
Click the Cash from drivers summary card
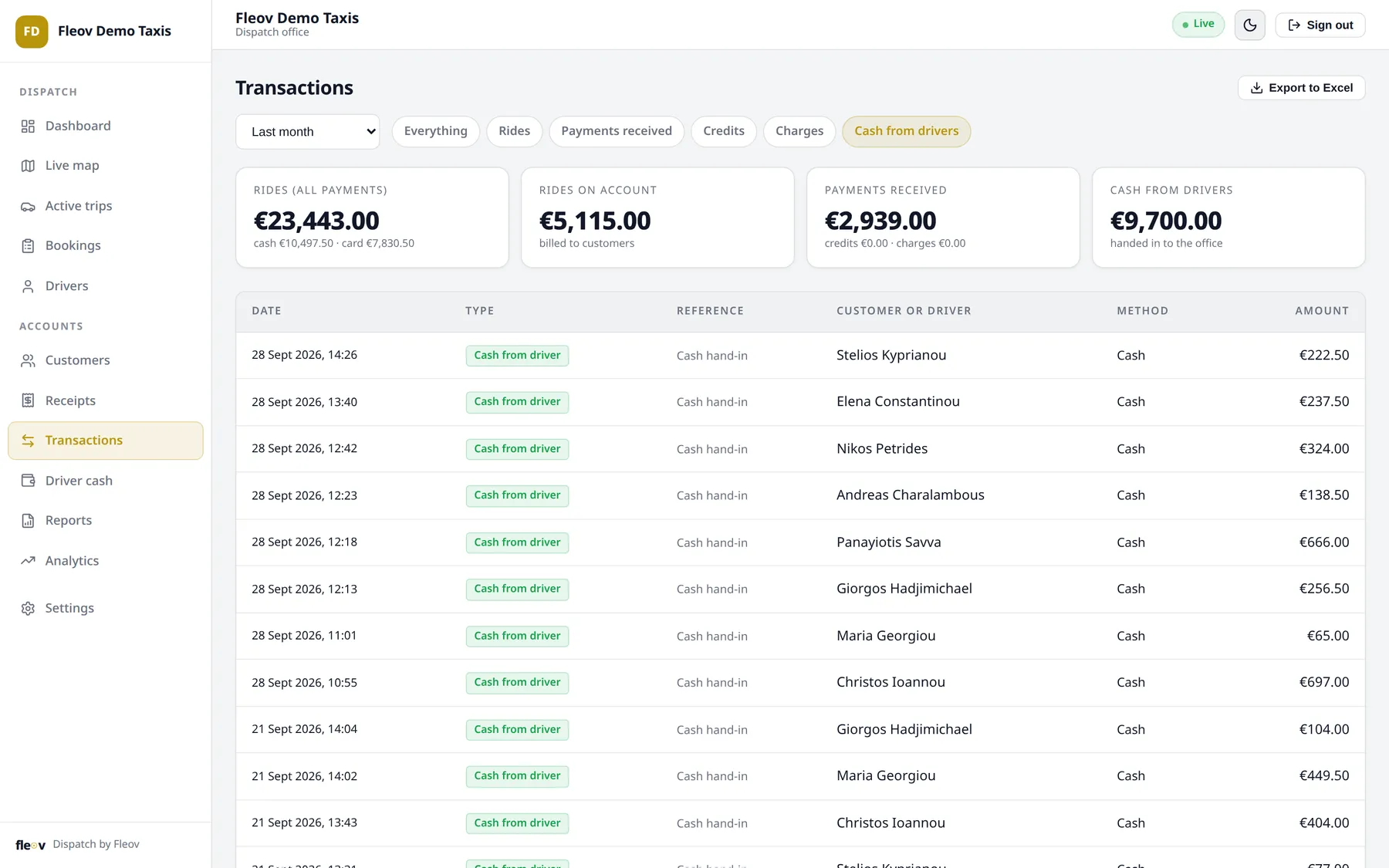point(1228,218)
